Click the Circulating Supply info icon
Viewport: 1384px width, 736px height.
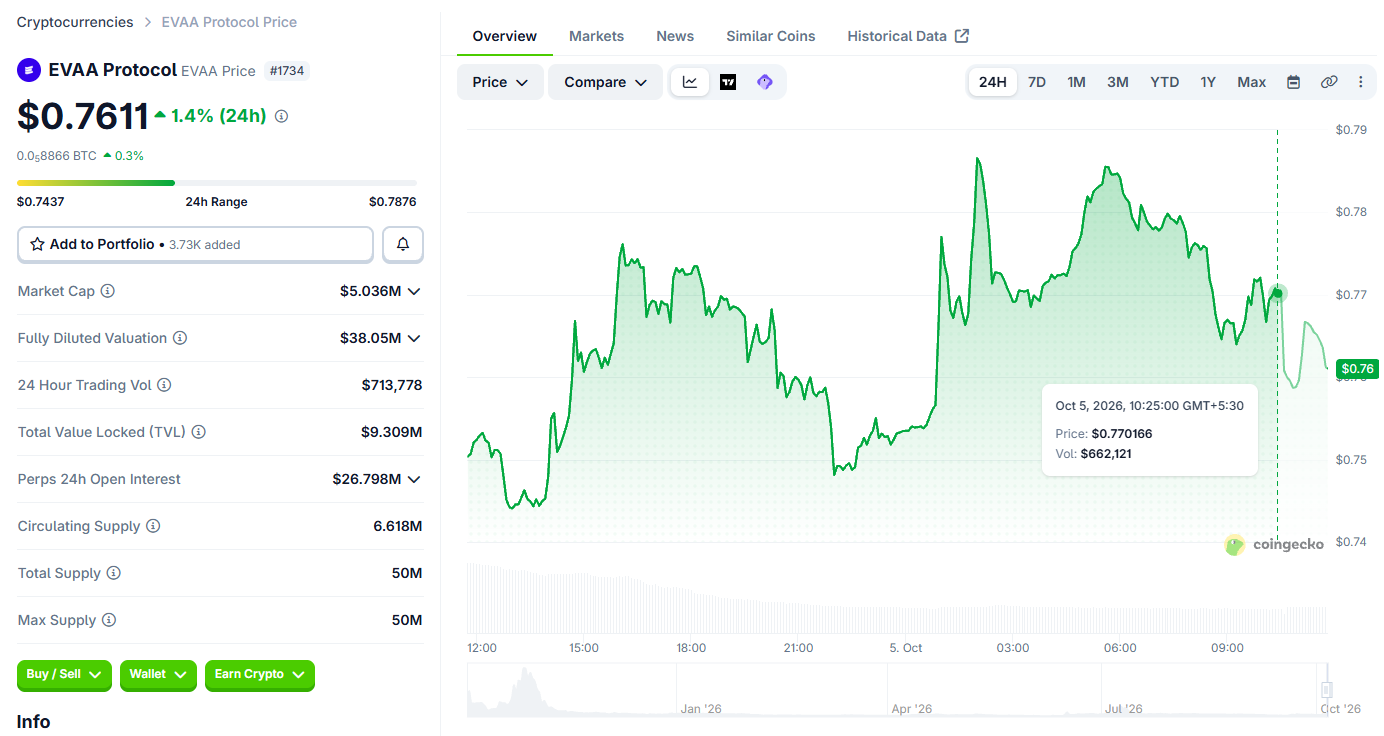click(x=153, y=526)
